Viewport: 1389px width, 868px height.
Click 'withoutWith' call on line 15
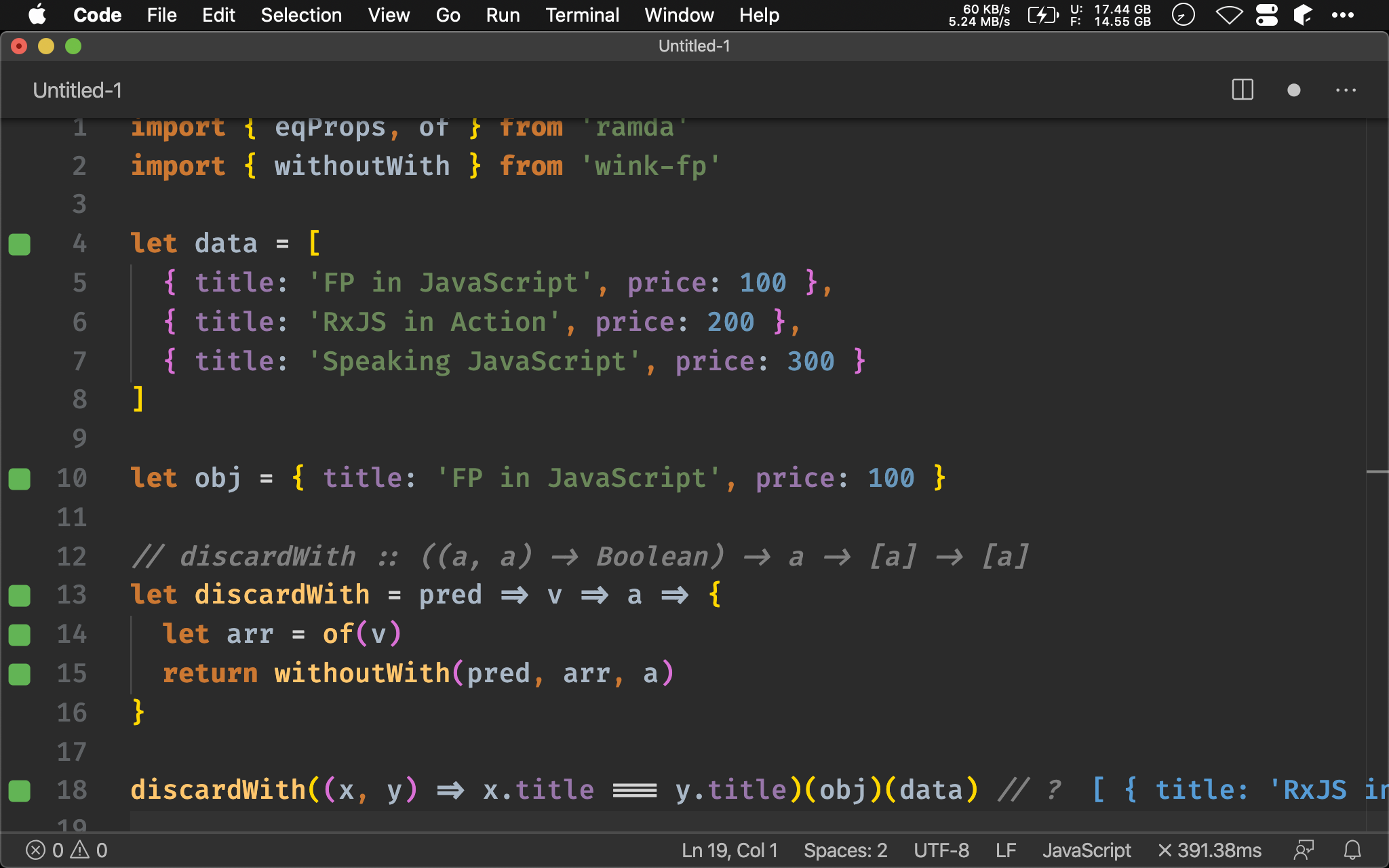362,673
